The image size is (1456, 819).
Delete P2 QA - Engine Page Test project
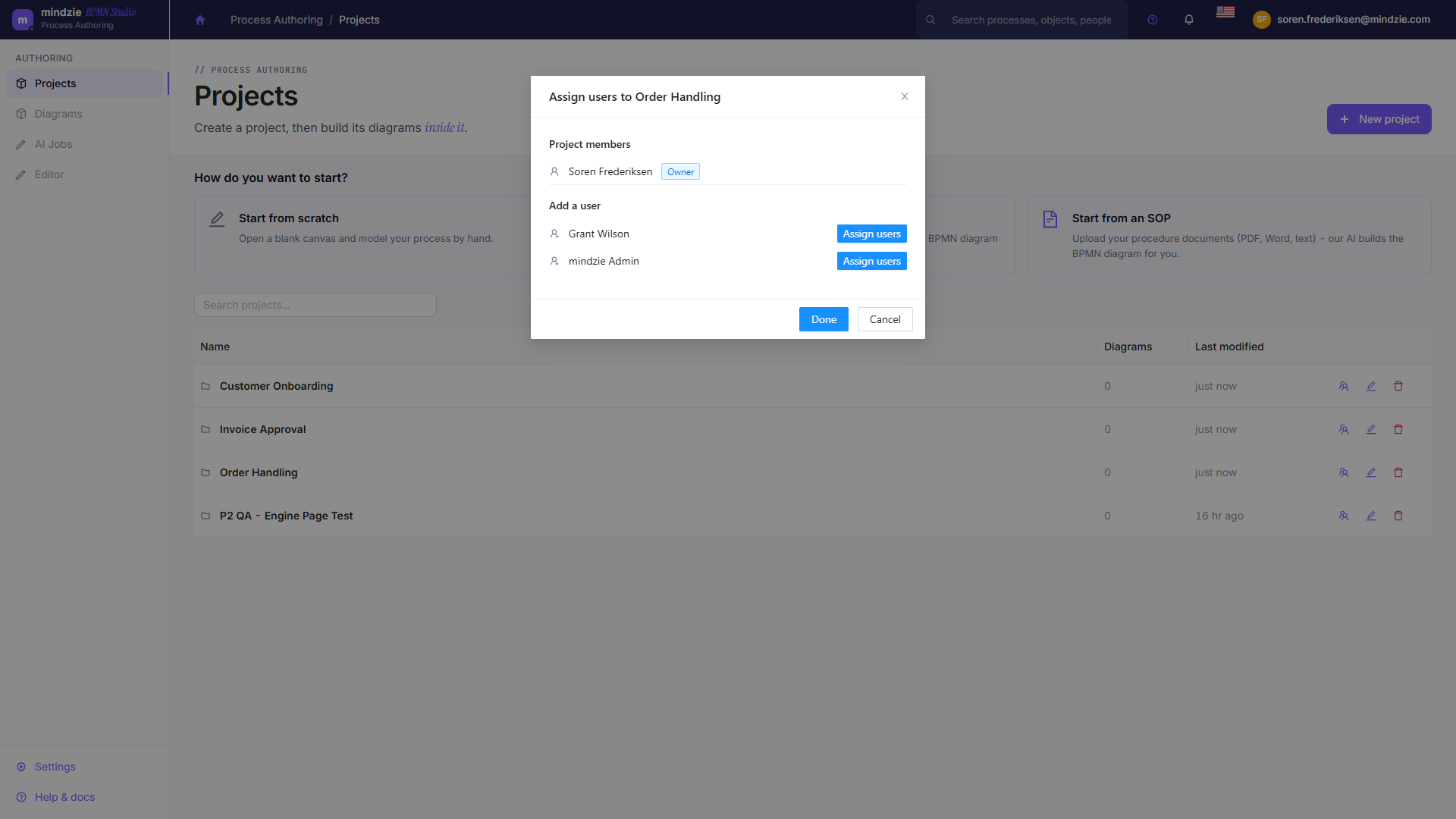click(1398, 516)
